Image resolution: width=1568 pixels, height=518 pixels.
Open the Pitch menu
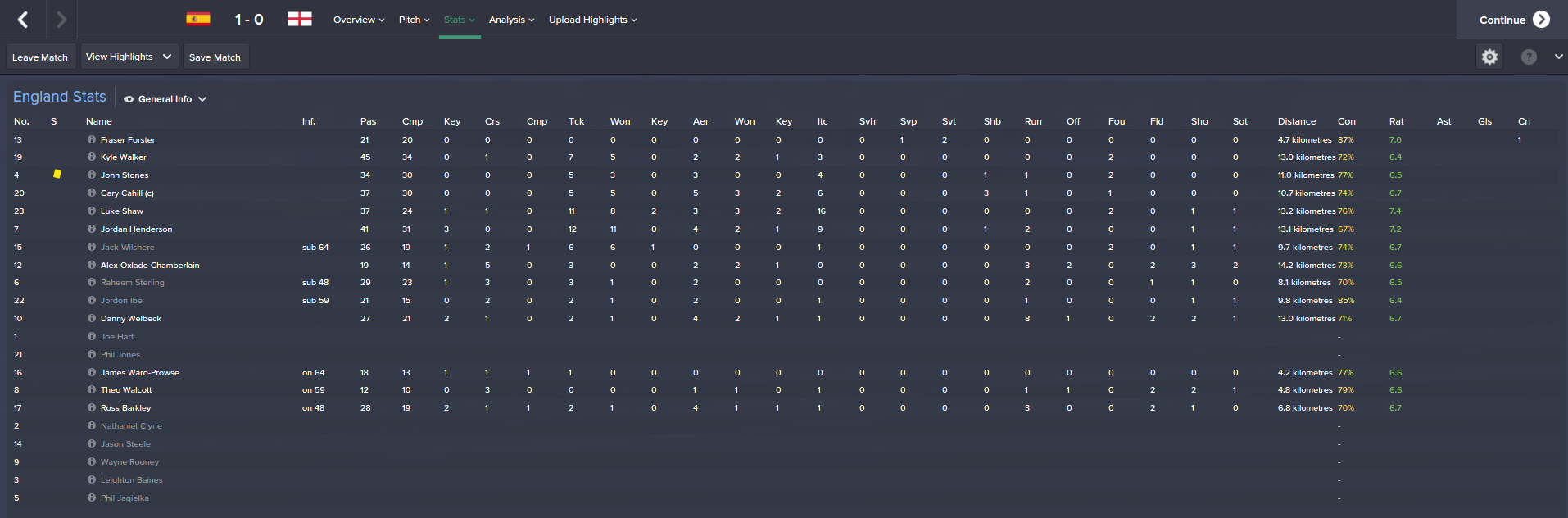tap(414, 20)
